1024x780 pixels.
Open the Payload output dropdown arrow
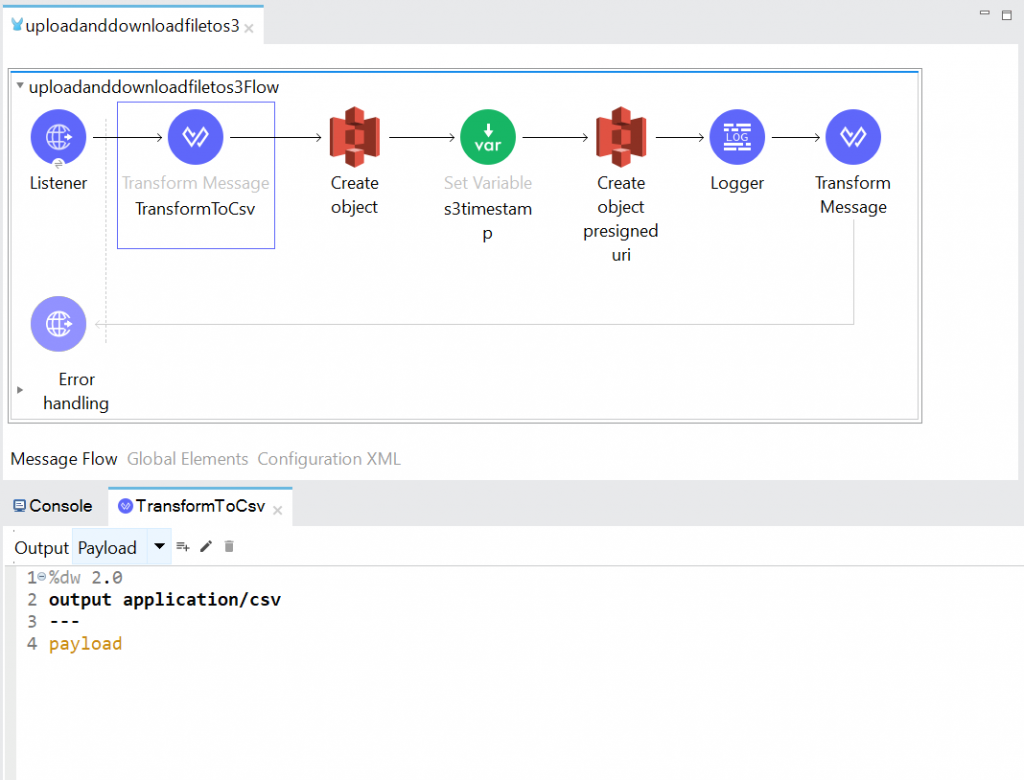point(158,546)
